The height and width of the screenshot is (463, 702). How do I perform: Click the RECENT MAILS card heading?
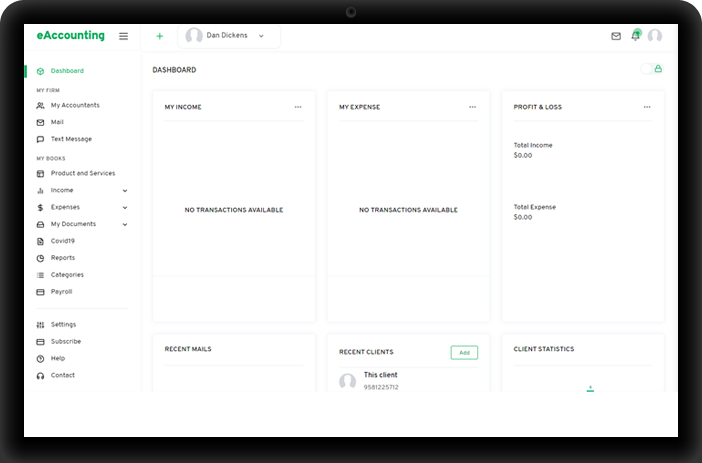click(x=188, y=349)
